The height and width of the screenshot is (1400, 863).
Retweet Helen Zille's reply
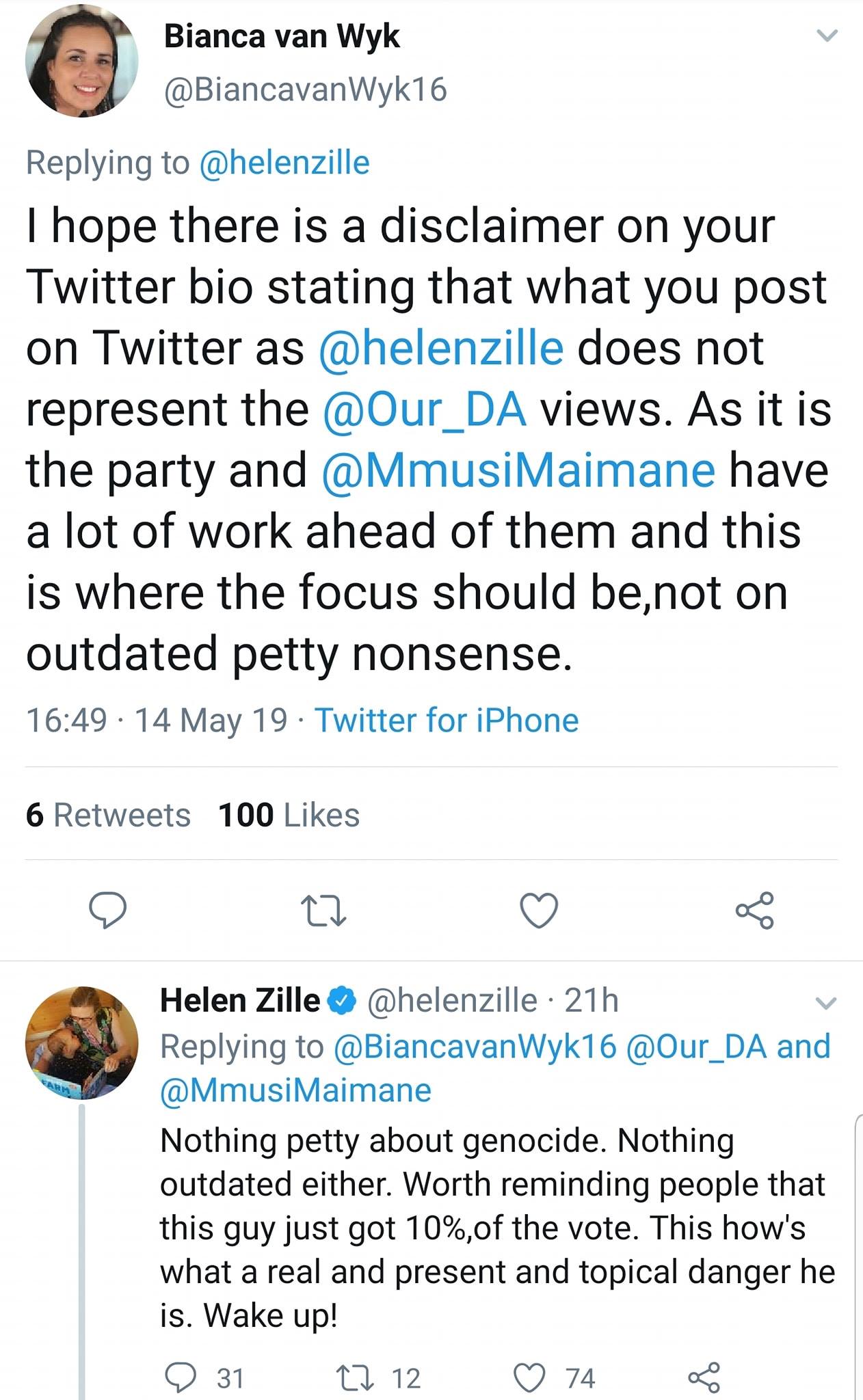(358, 1377)
